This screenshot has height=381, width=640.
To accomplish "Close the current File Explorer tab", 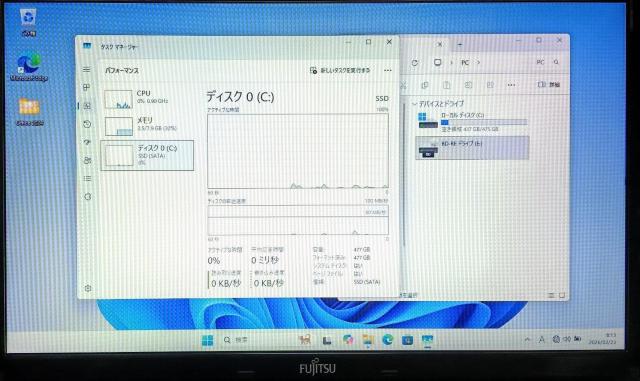I will [439, 44].
